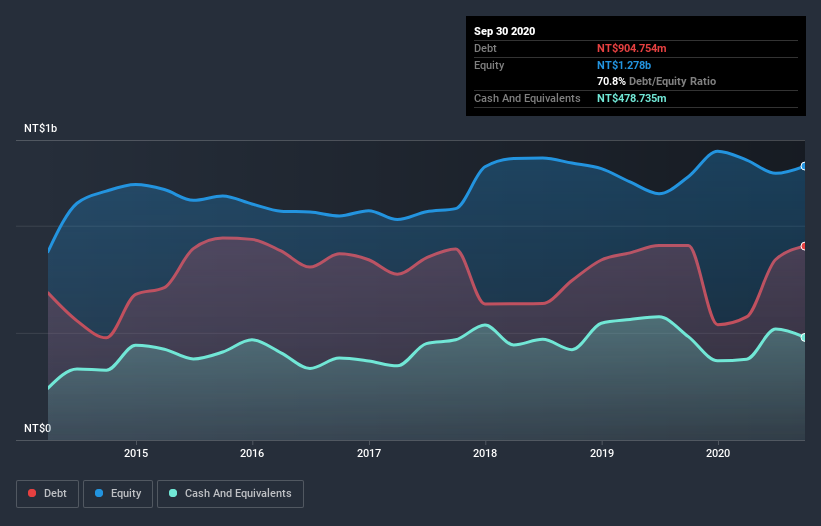Click the NT$904.754m debt value

point(631,48)
